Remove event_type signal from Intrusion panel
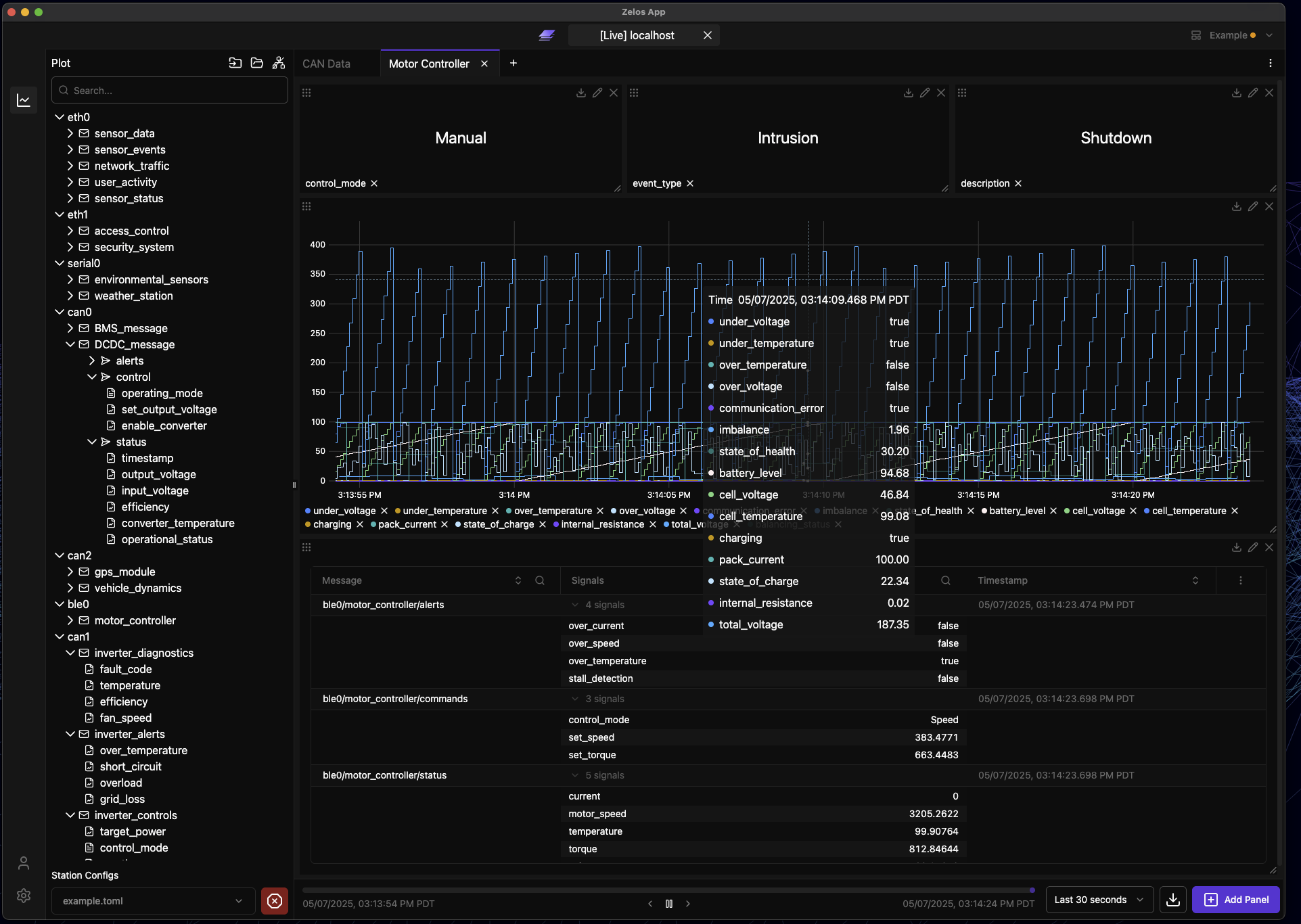Screen dimensions: 1301x924 pos(690,183)
